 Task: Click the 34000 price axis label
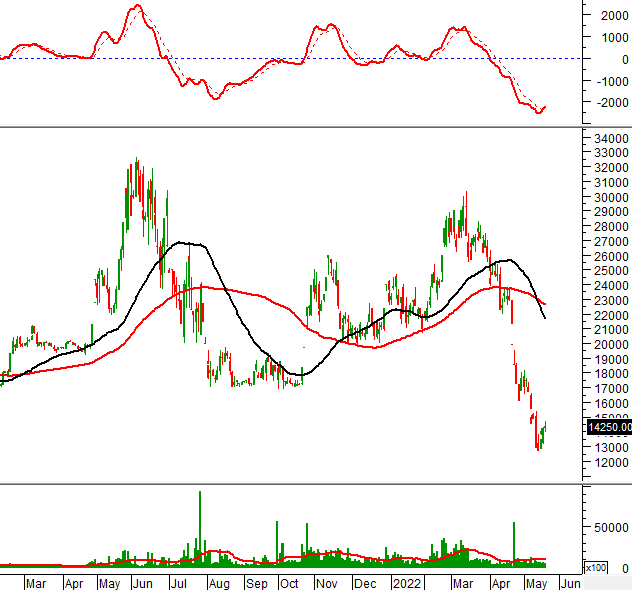609,138
